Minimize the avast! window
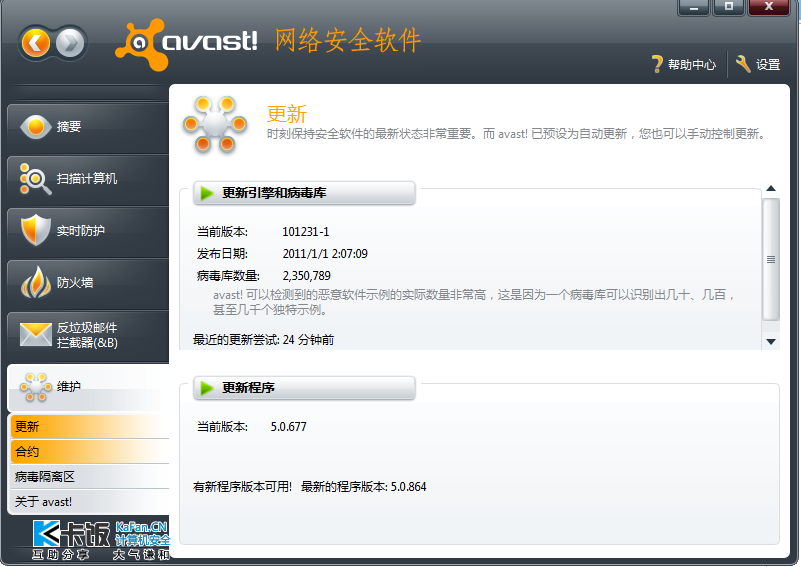 (x=693, y=7)
